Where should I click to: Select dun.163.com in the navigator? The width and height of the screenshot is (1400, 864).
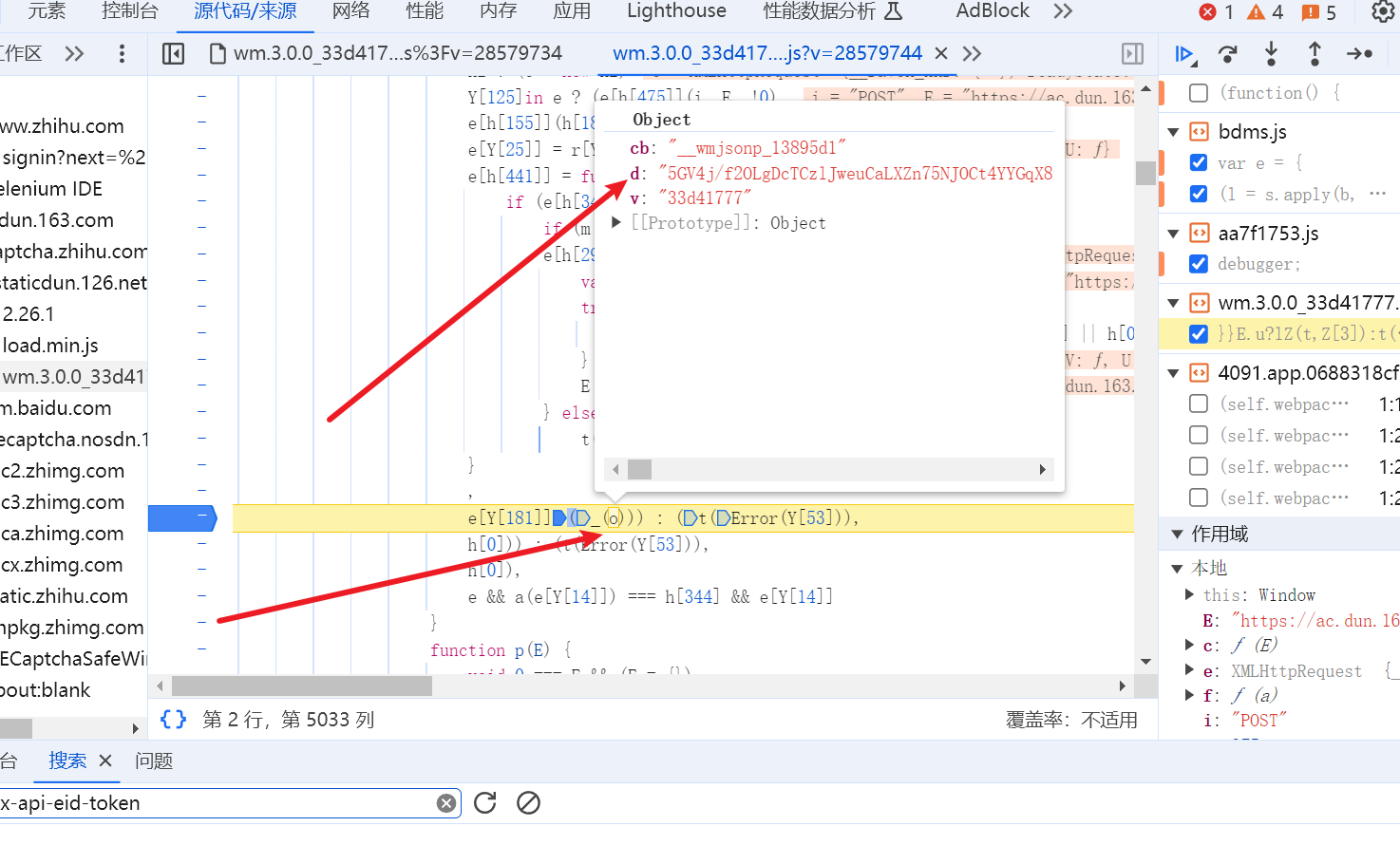[x=57, y=220]
